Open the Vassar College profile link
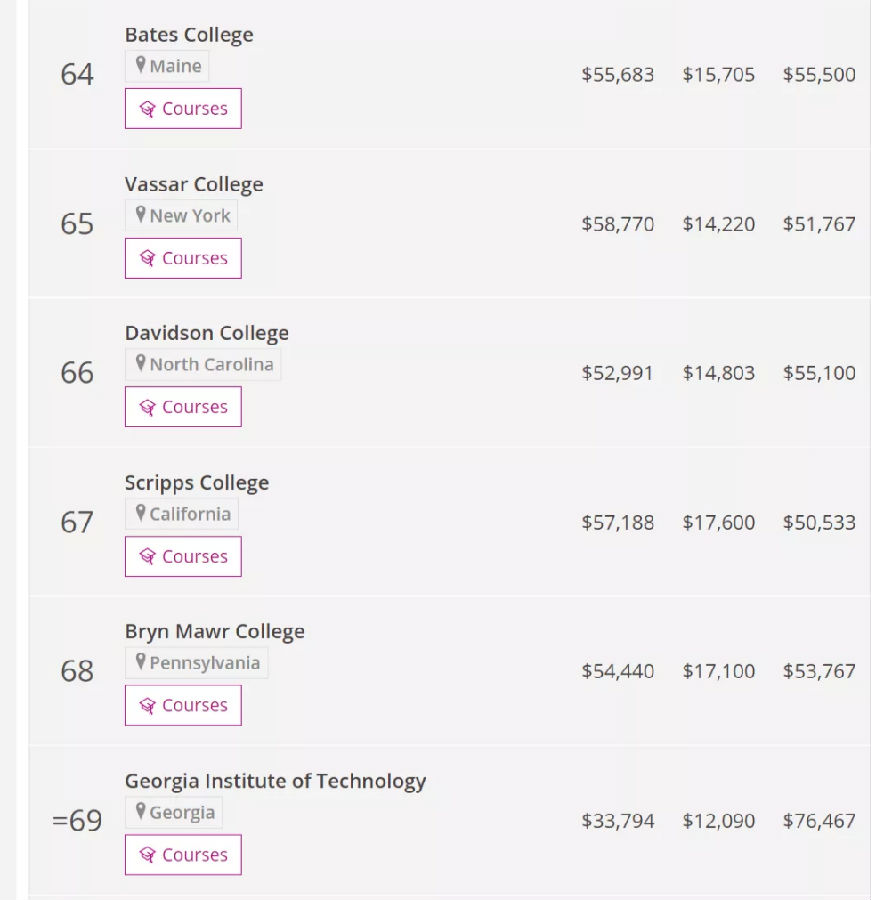 click(194, 184)
